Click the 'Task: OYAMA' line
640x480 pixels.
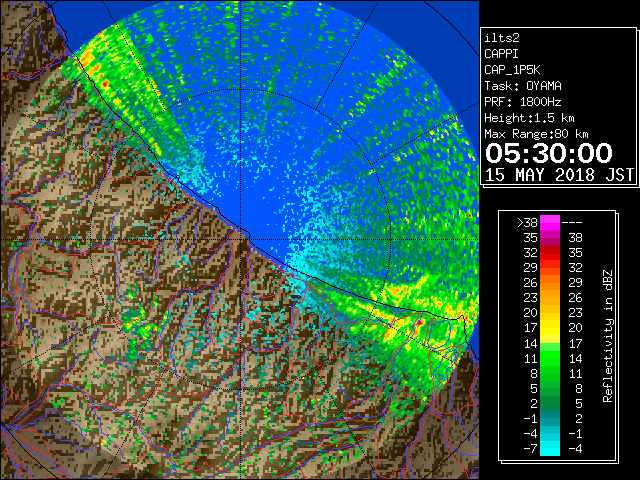(523, 86)
